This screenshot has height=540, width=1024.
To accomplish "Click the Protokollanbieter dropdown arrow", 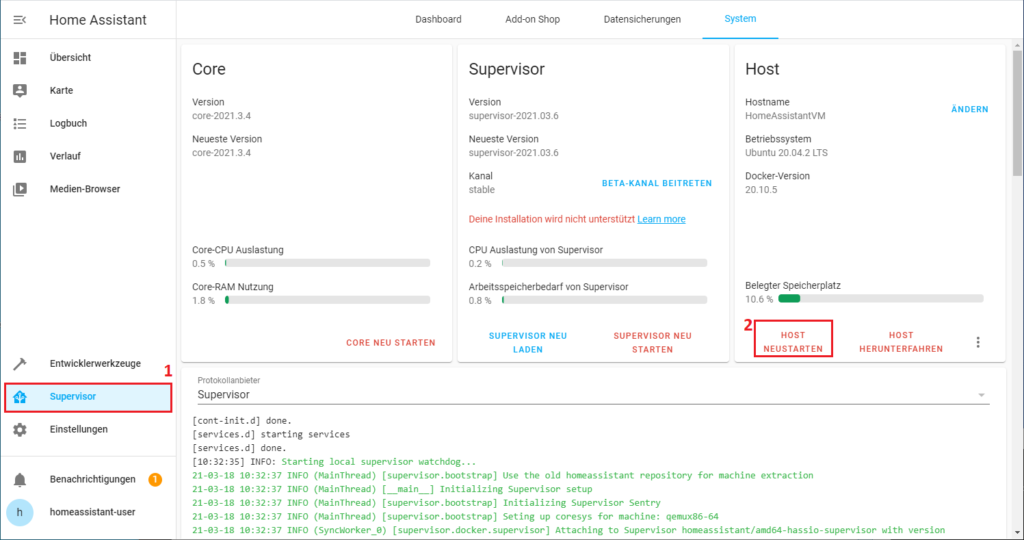I will tap(981, 395).
